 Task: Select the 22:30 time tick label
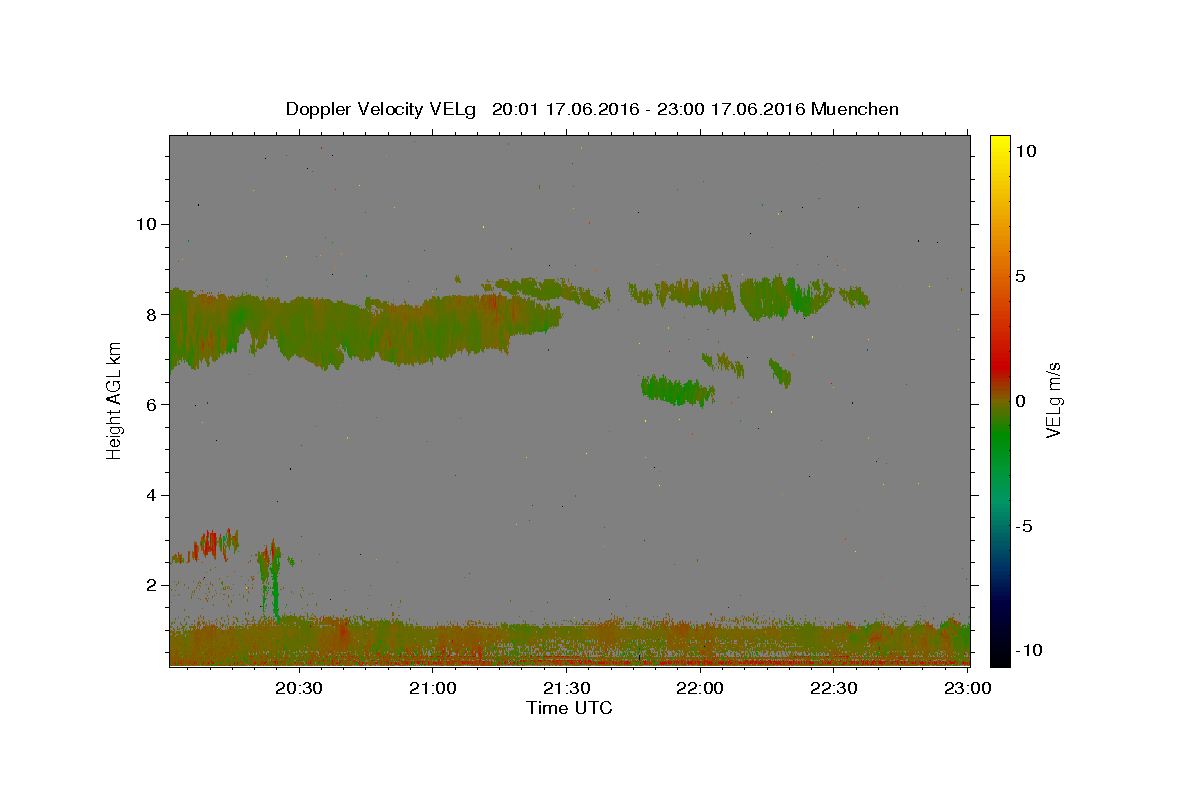coord(833,688)
